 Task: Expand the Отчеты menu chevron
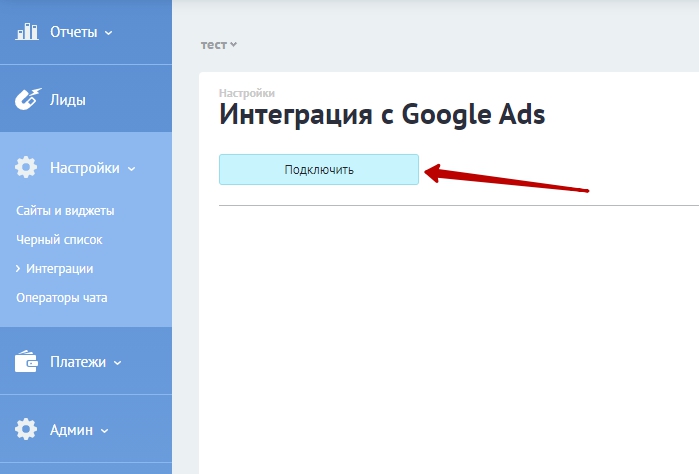point(108,33)
